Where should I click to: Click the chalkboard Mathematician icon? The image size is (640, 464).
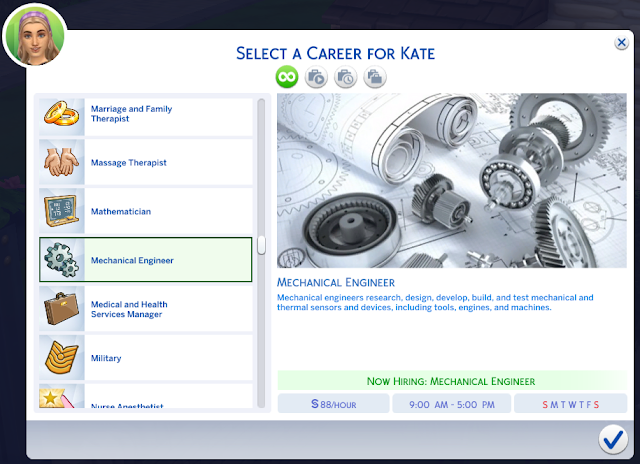(62, 211)
